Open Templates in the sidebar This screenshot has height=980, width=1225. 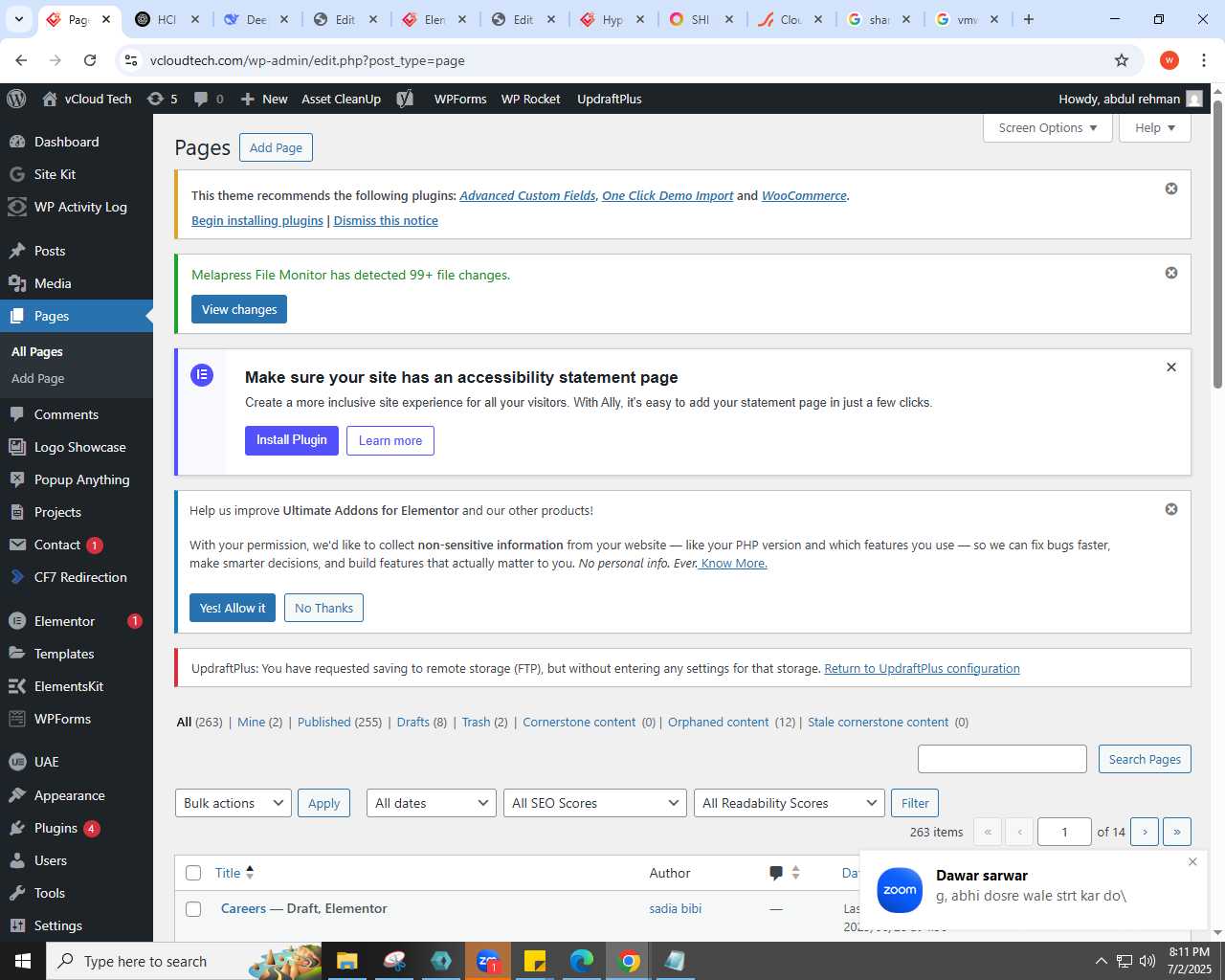click(x=77, y=654)
